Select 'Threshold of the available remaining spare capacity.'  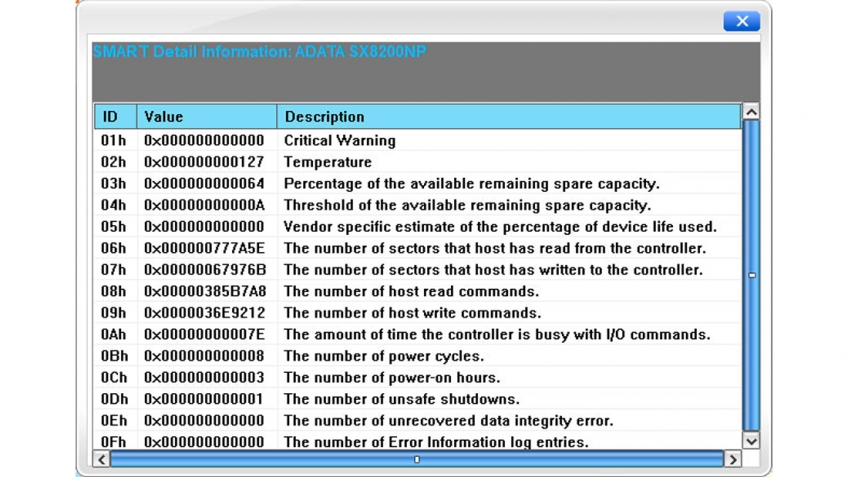(467, 206)
